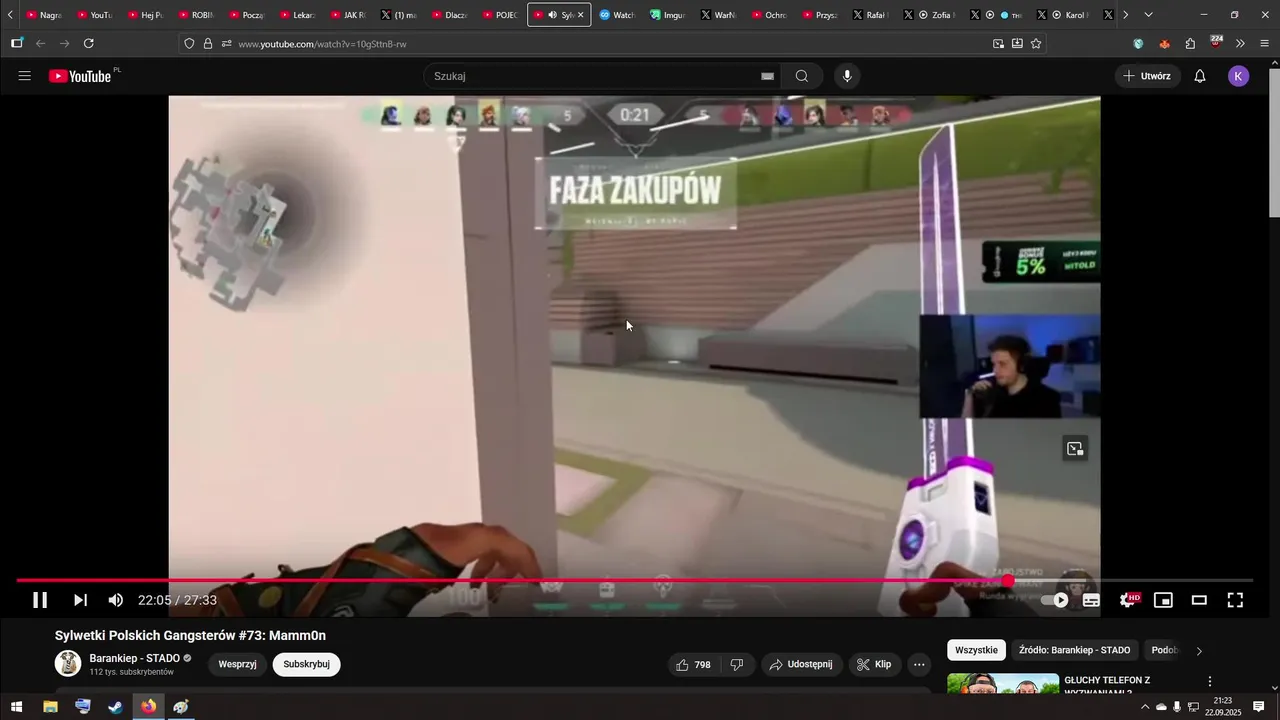Toggle subtitles on the player

1091,600
